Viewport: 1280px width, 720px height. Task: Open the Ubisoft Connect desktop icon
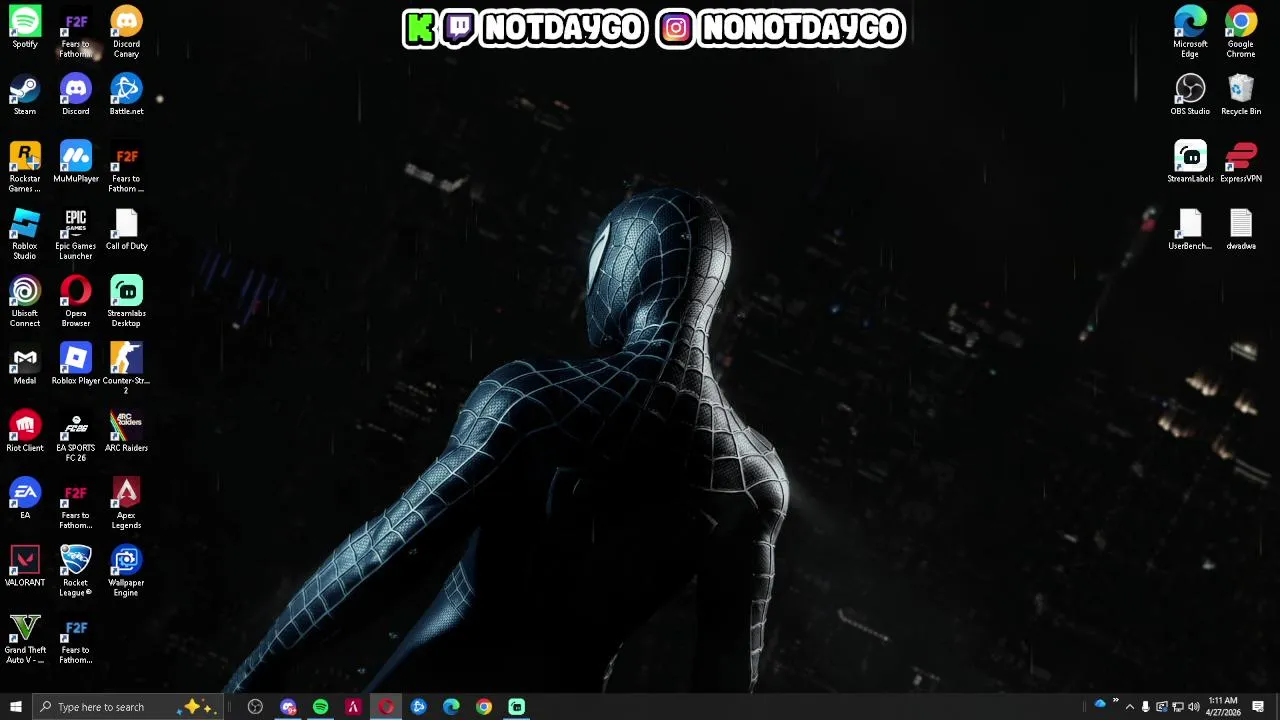tap(25, 301)
